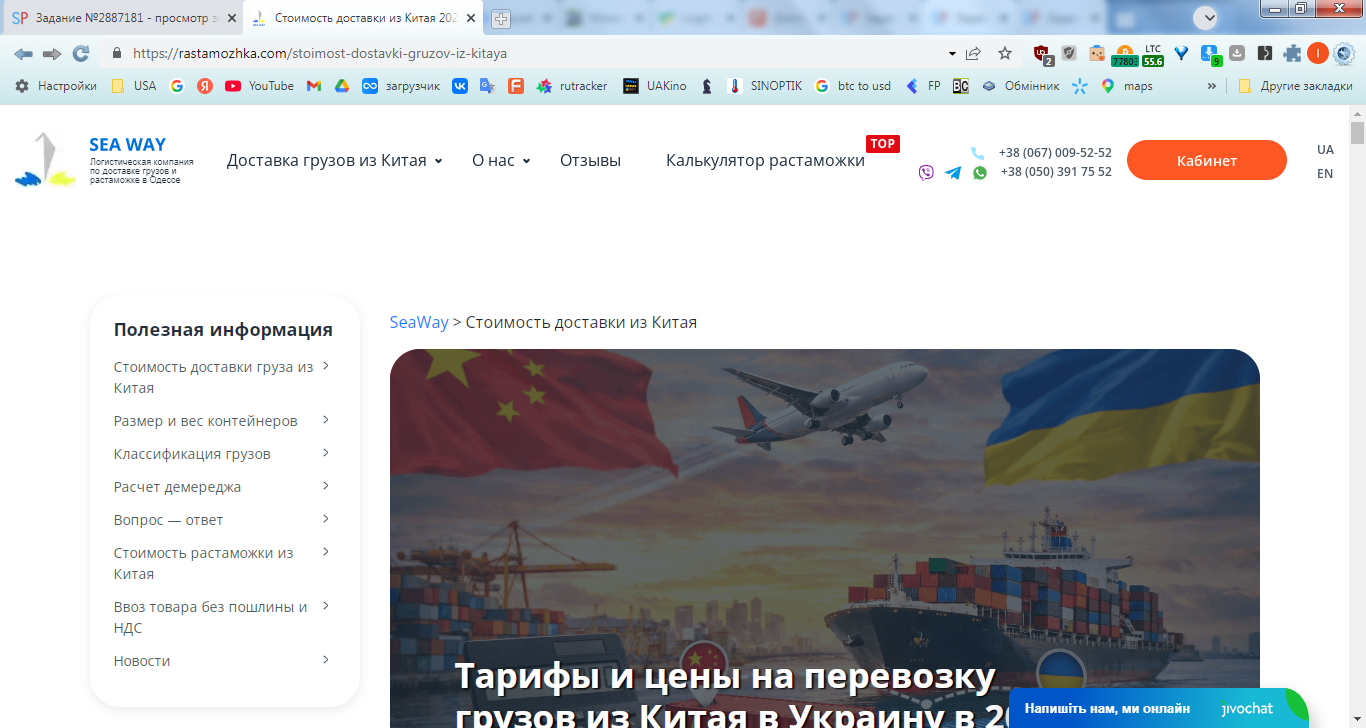Share this page using the share icon
This screenshot has width=1366, height=728.
(x=973, y=53)
